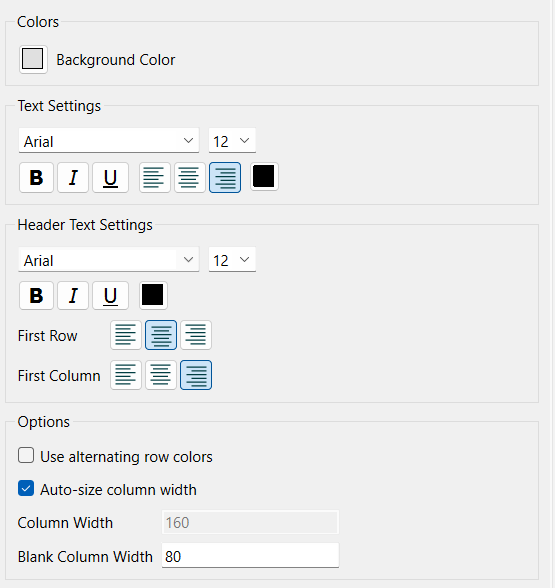Viewport: 555px width, 588px height.
Task: Set First Column alignment to center
Action: tap(161, 375)
